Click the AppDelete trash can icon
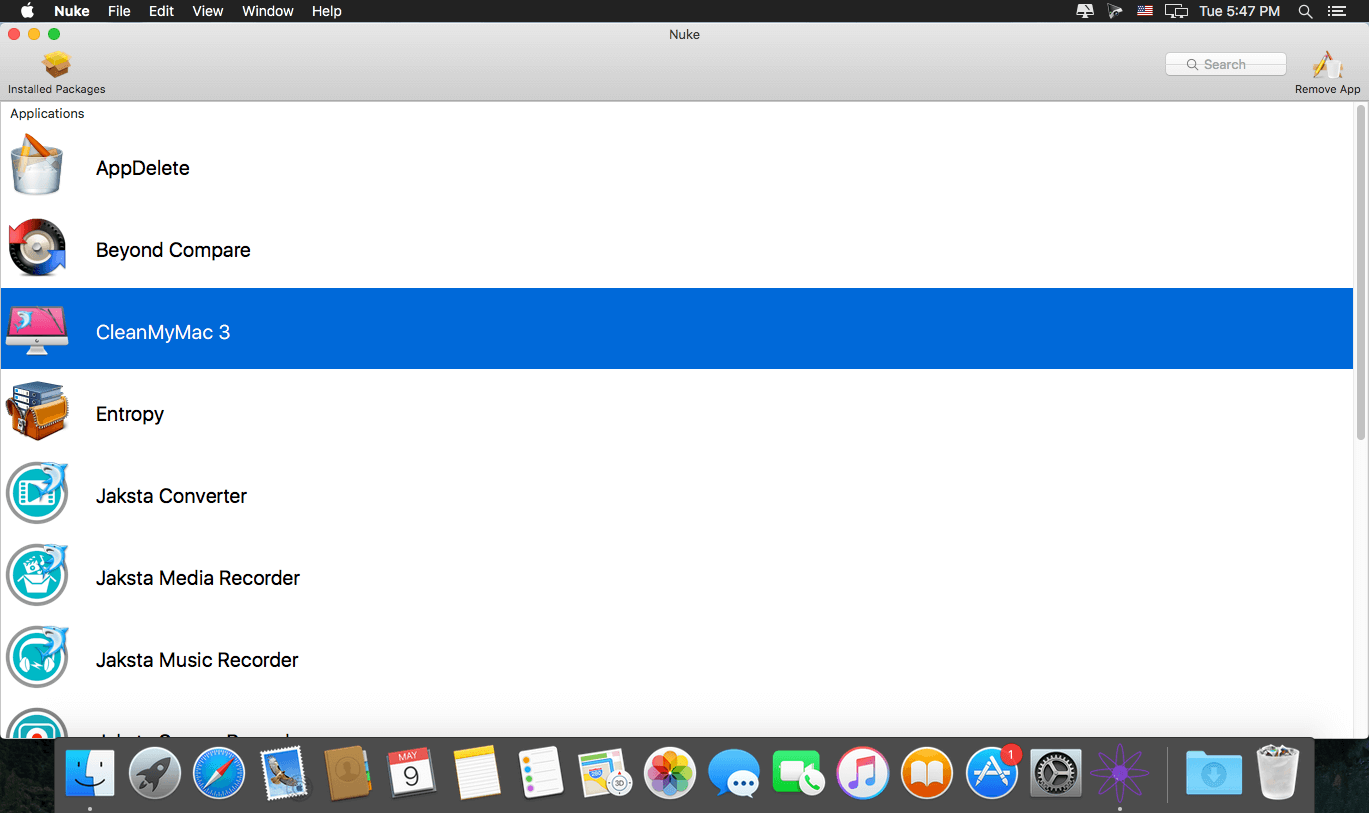The width and height of the screenshot is (1369, 813). [x=37, y=166]
